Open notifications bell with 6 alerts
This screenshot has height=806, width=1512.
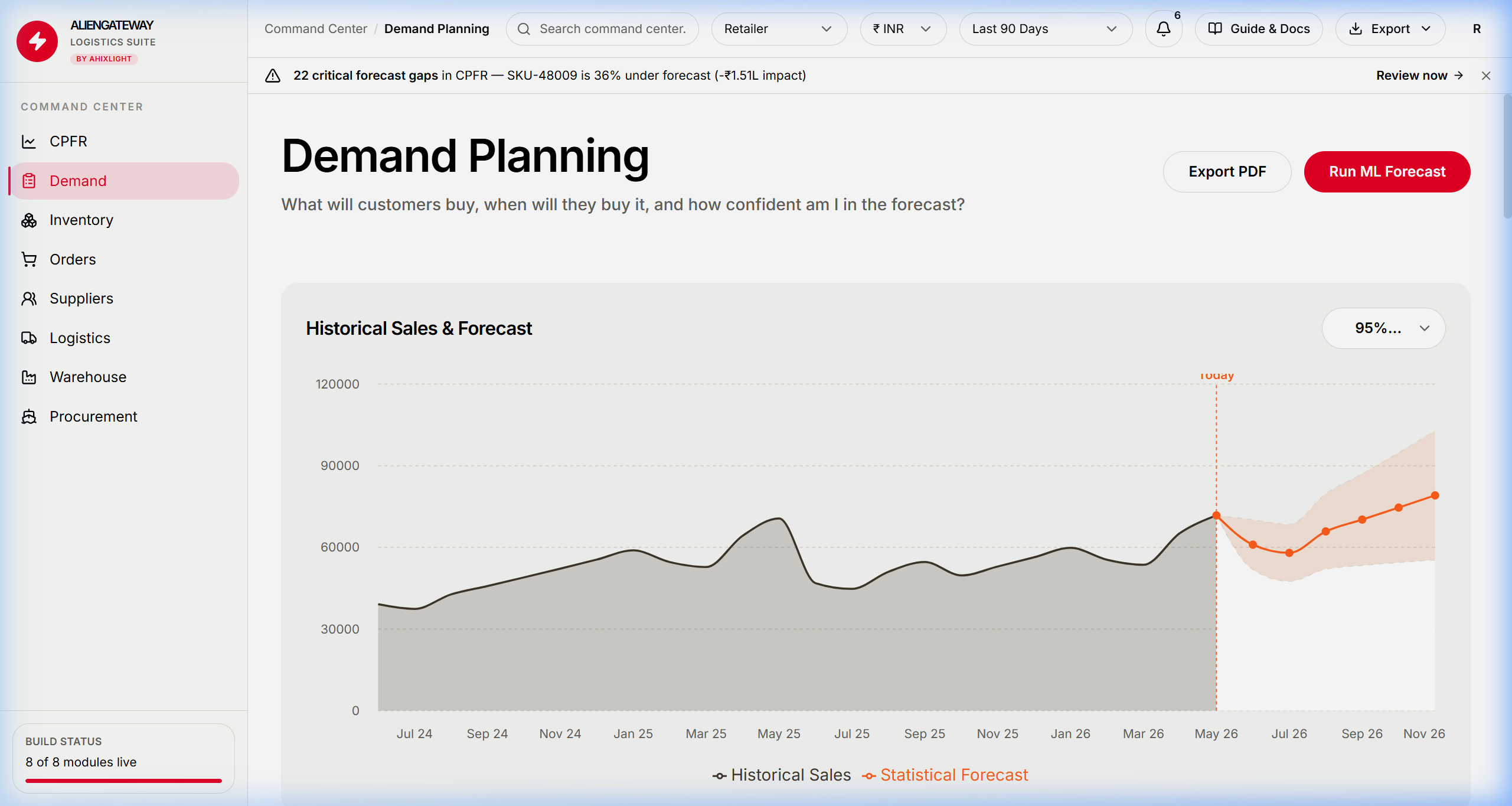(x=1164, y=29)
